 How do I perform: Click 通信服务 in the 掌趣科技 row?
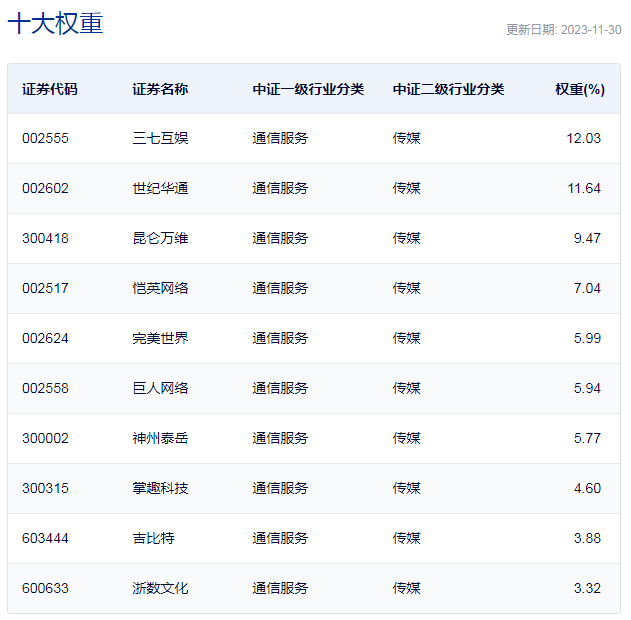click(280, 488)
